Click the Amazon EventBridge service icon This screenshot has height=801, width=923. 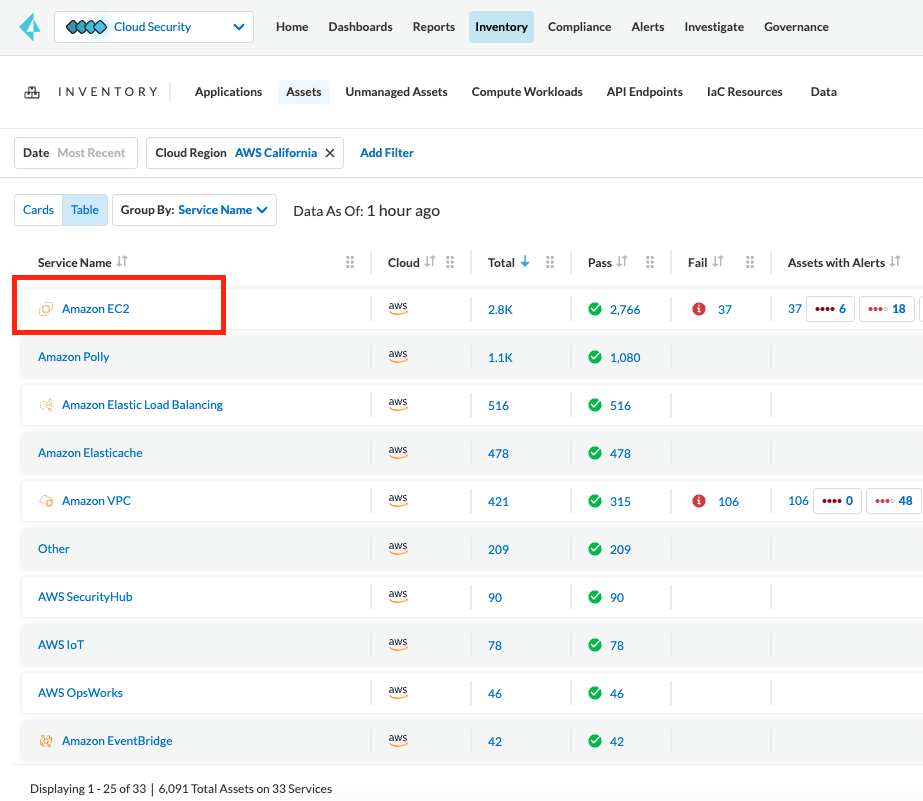pos(46,741)
